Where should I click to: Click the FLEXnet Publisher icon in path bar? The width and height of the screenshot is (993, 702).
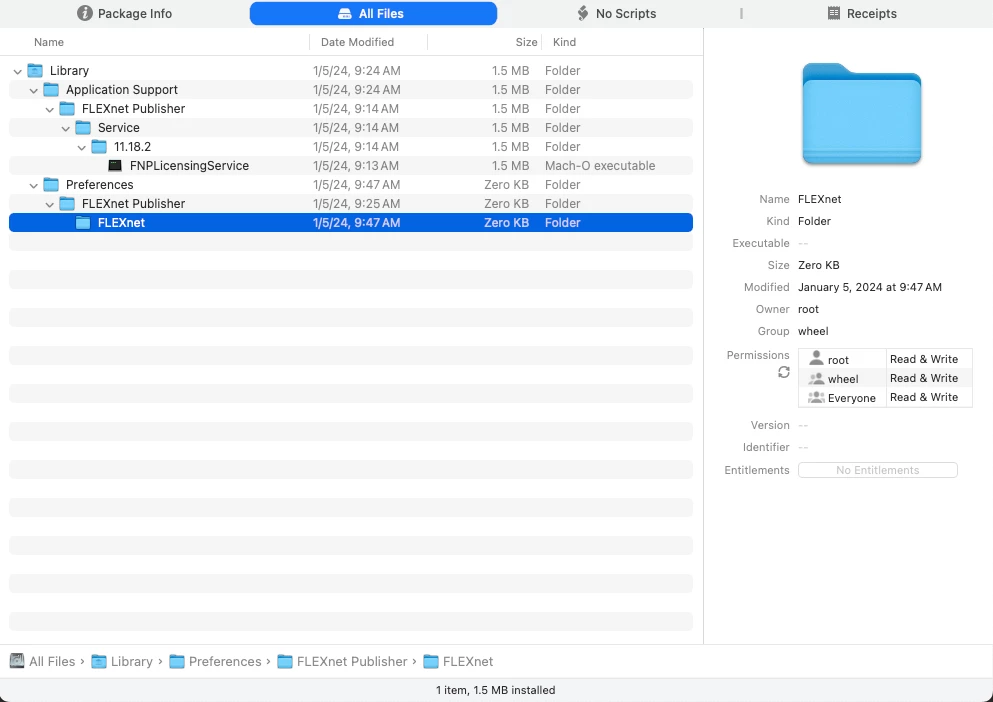coord(285,661)
